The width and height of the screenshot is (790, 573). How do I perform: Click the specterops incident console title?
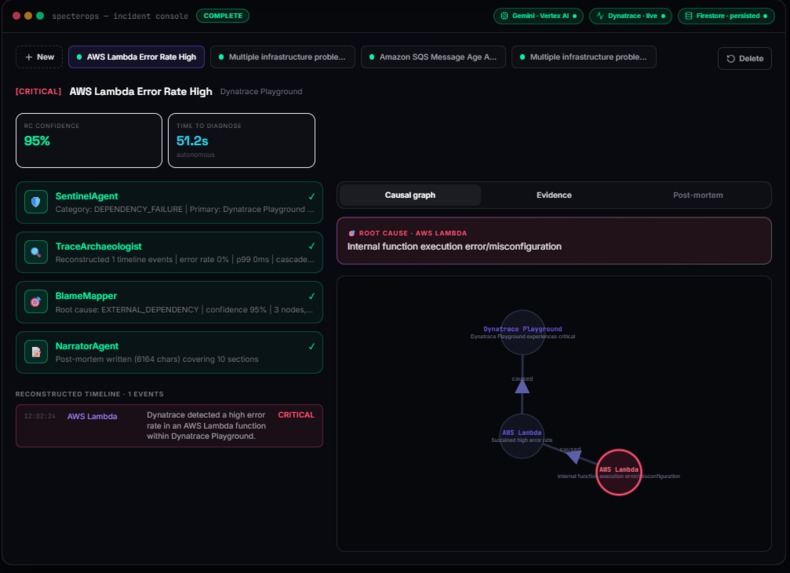[x=120, y=16]
